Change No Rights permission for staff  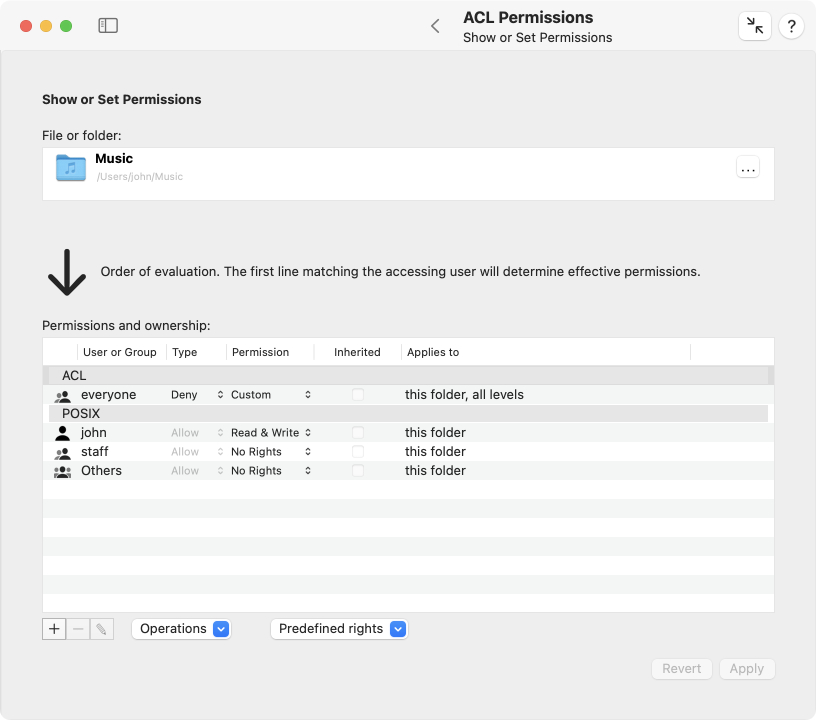pos(271,452)
